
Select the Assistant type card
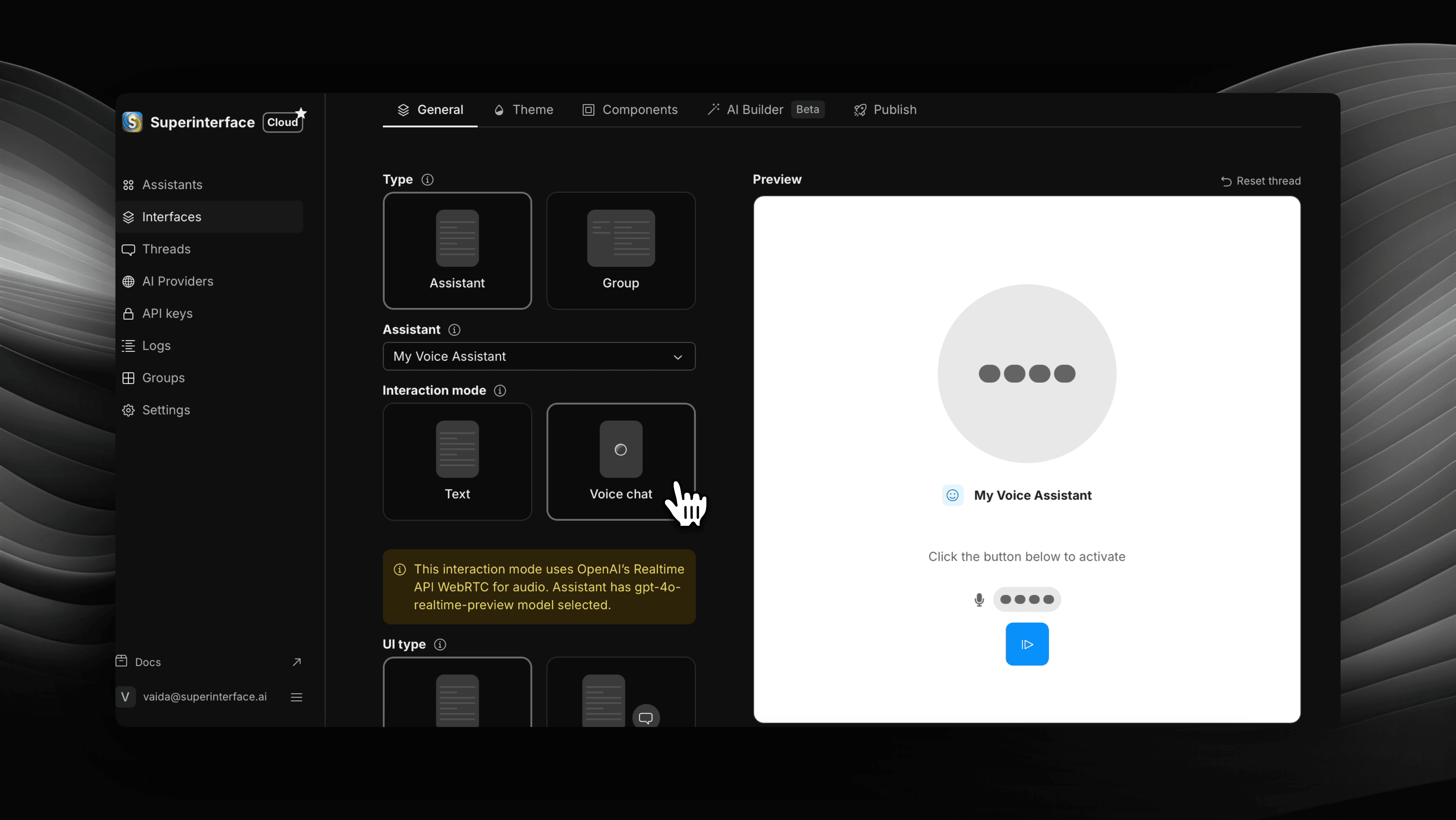(x=457, y=250)
